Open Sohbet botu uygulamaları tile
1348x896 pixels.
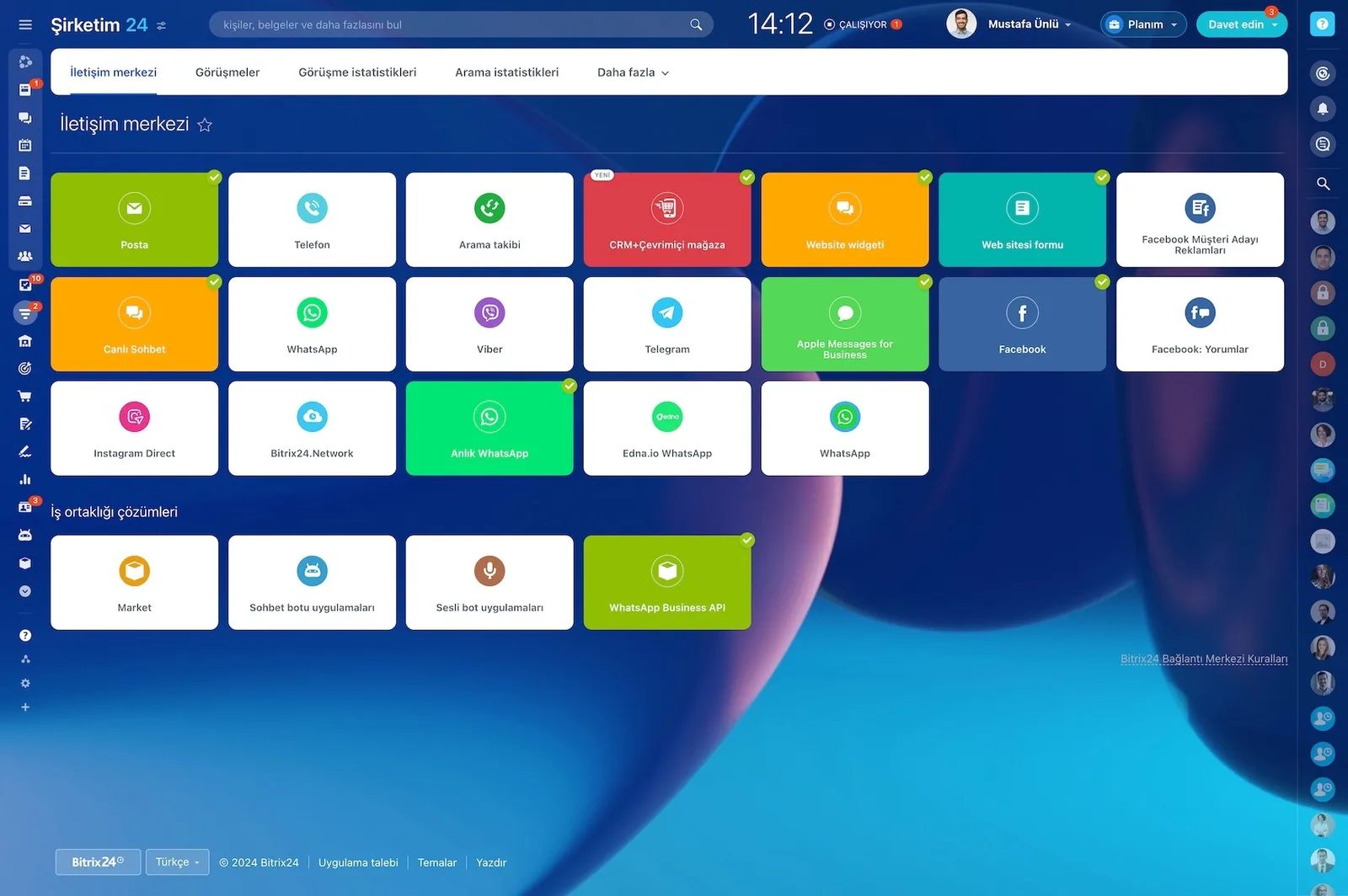312,583
